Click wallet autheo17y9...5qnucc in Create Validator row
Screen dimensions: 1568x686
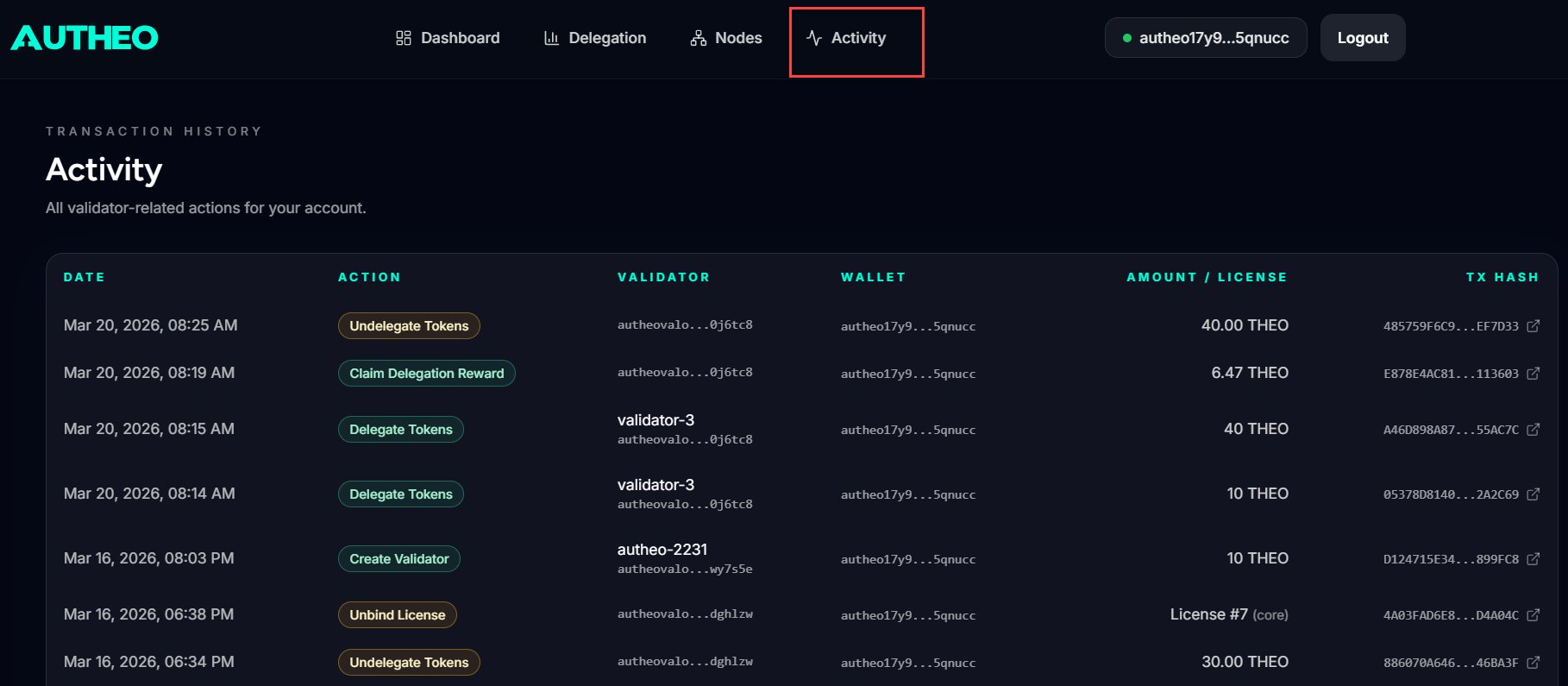[908, 559]
